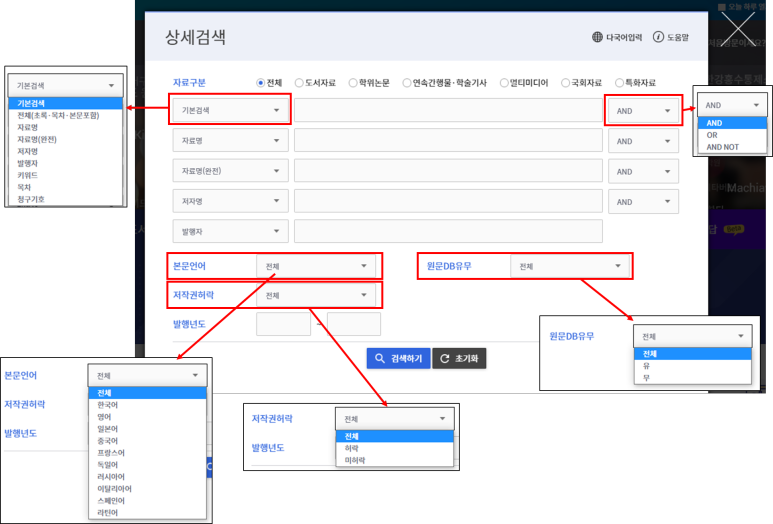
Task: Select the 전체 material type radio button
Action: (x=260, y=83)
